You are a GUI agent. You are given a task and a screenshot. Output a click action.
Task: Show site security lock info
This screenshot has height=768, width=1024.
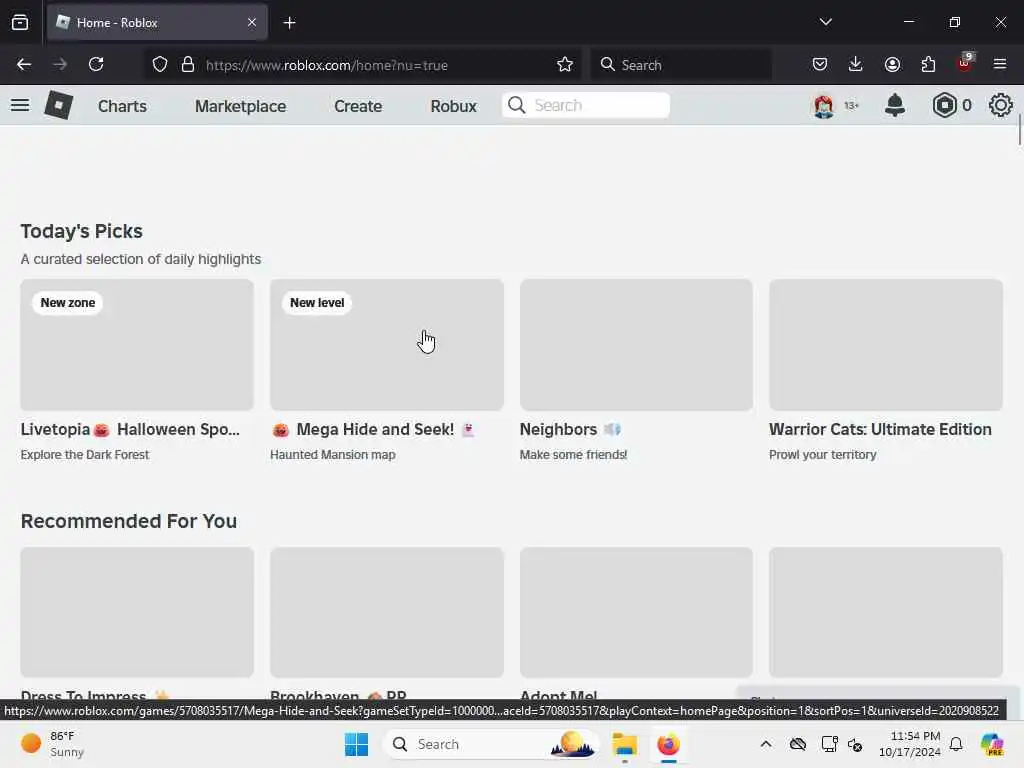(x=188, y=64)
